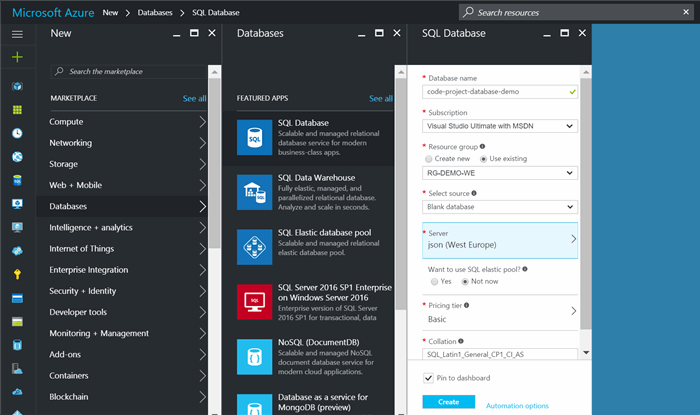Select Internet of Things category

coord(122,249)
